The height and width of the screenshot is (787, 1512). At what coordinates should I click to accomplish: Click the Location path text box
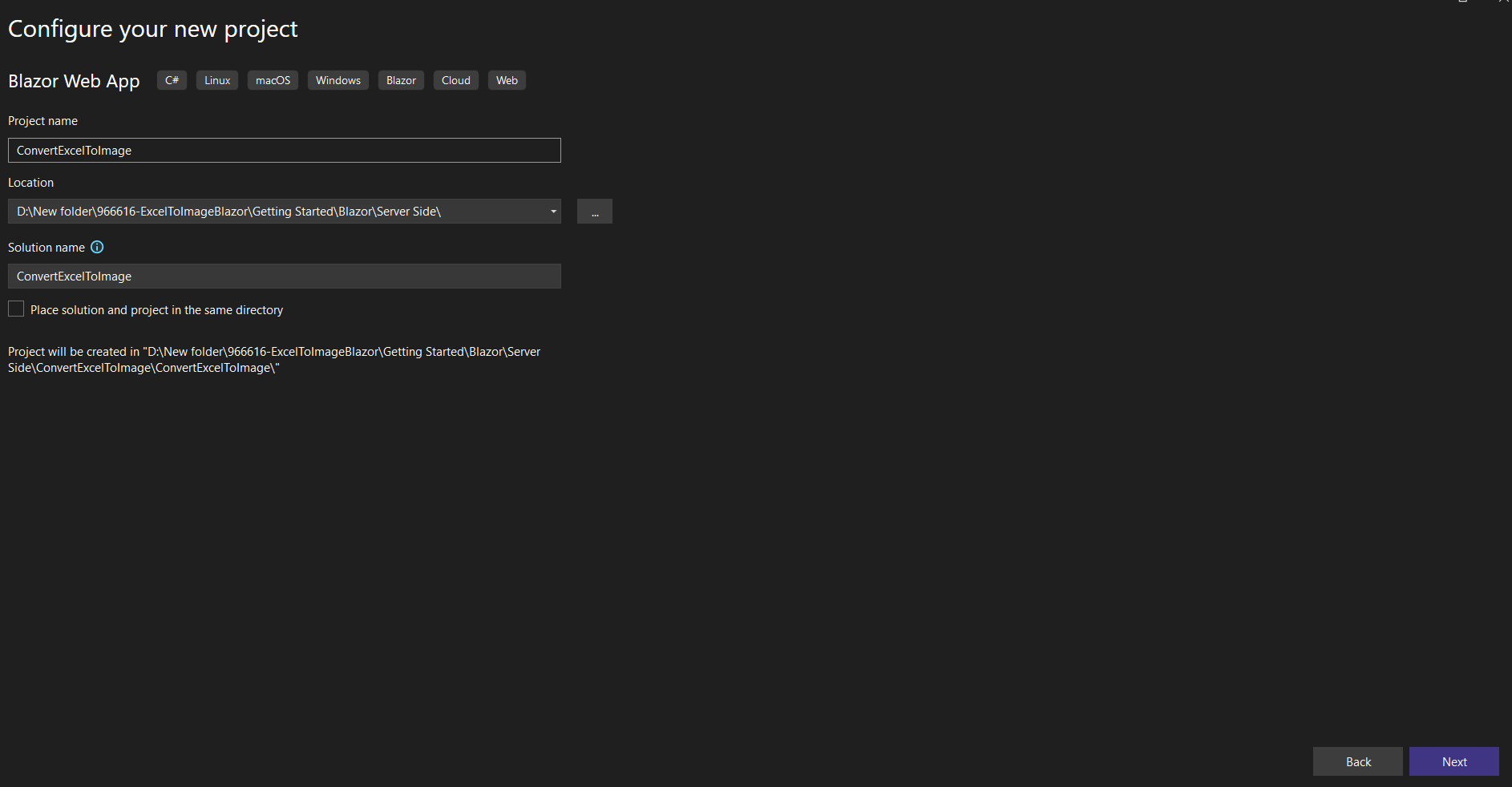click(273, 211)
